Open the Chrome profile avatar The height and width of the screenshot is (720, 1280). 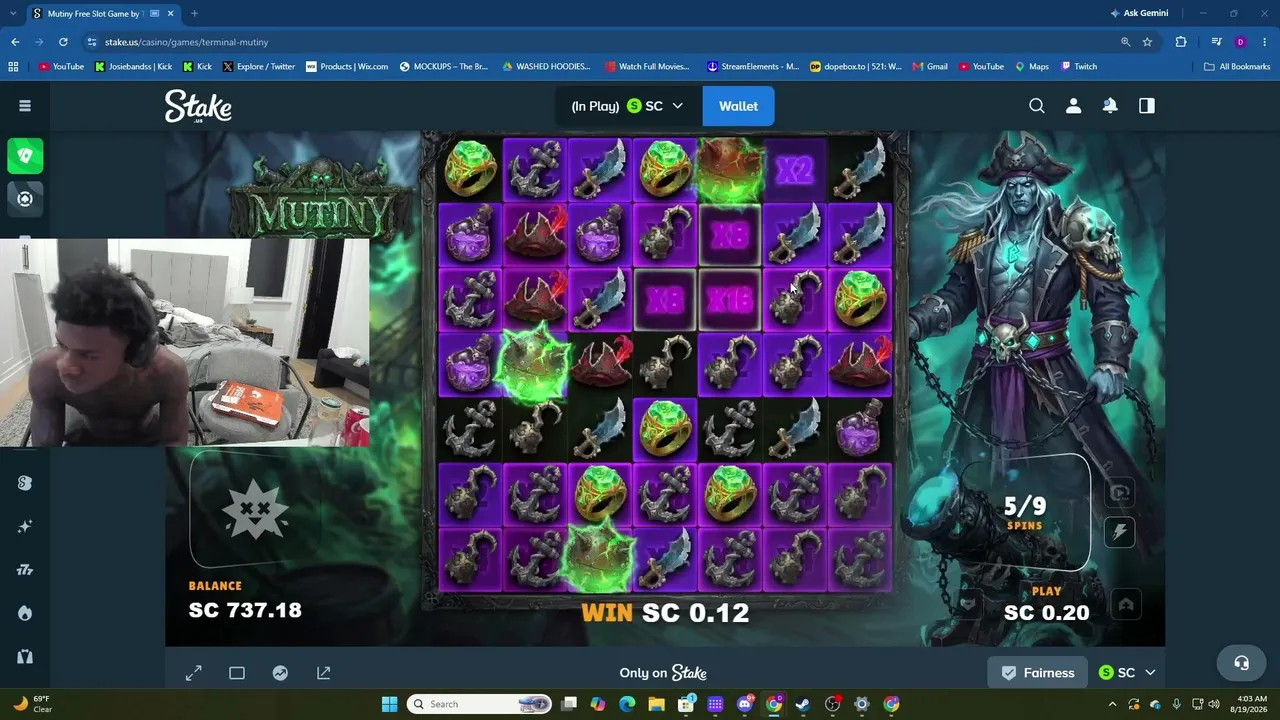click(x=1241, y=42)
